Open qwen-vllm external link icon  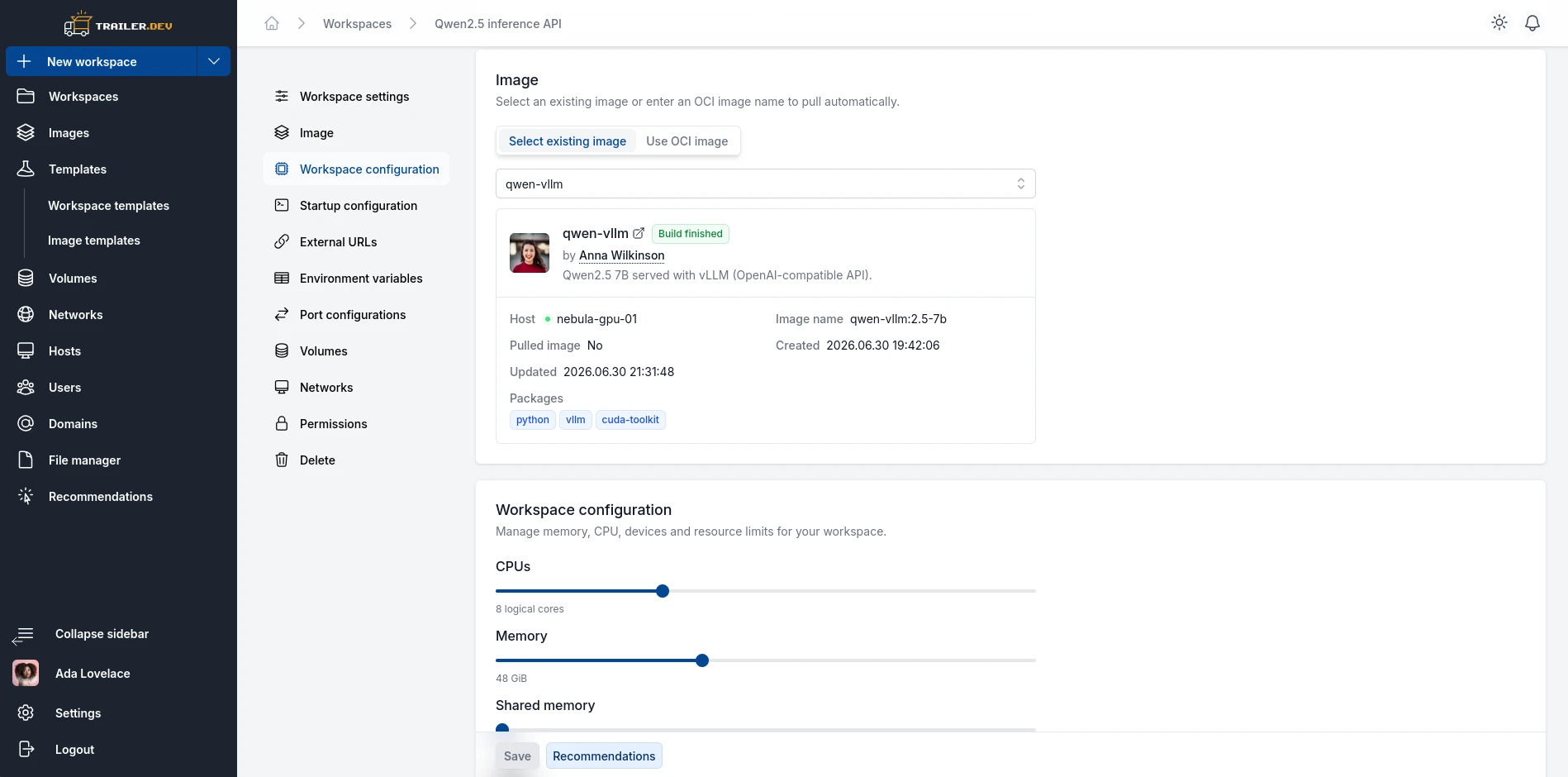pyautogui.click(x=639, y=233)
